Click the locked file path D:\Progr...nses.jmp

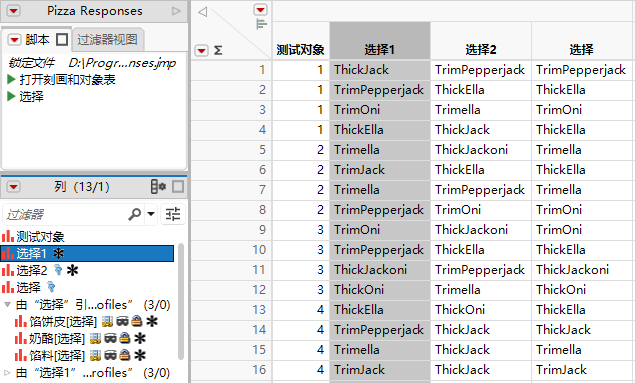(122, 63)
